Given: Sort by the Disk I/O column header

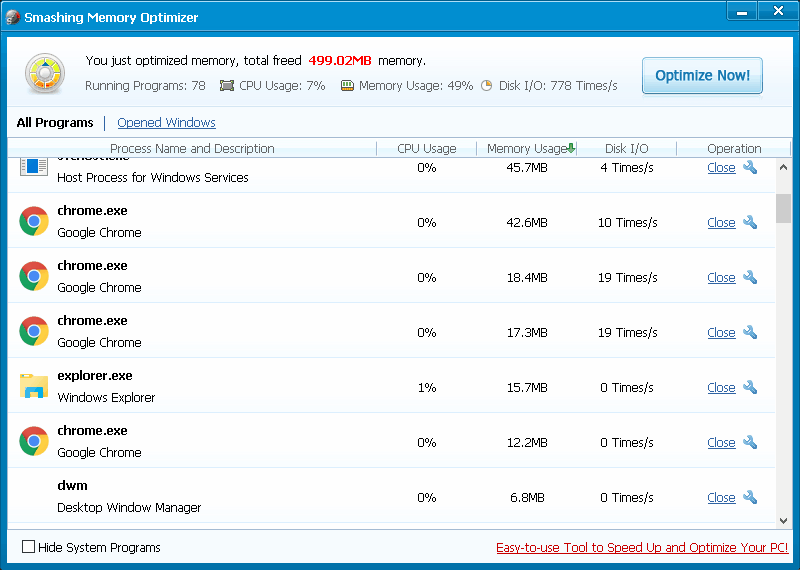Looking at the screenshot, I should [627, 148].
